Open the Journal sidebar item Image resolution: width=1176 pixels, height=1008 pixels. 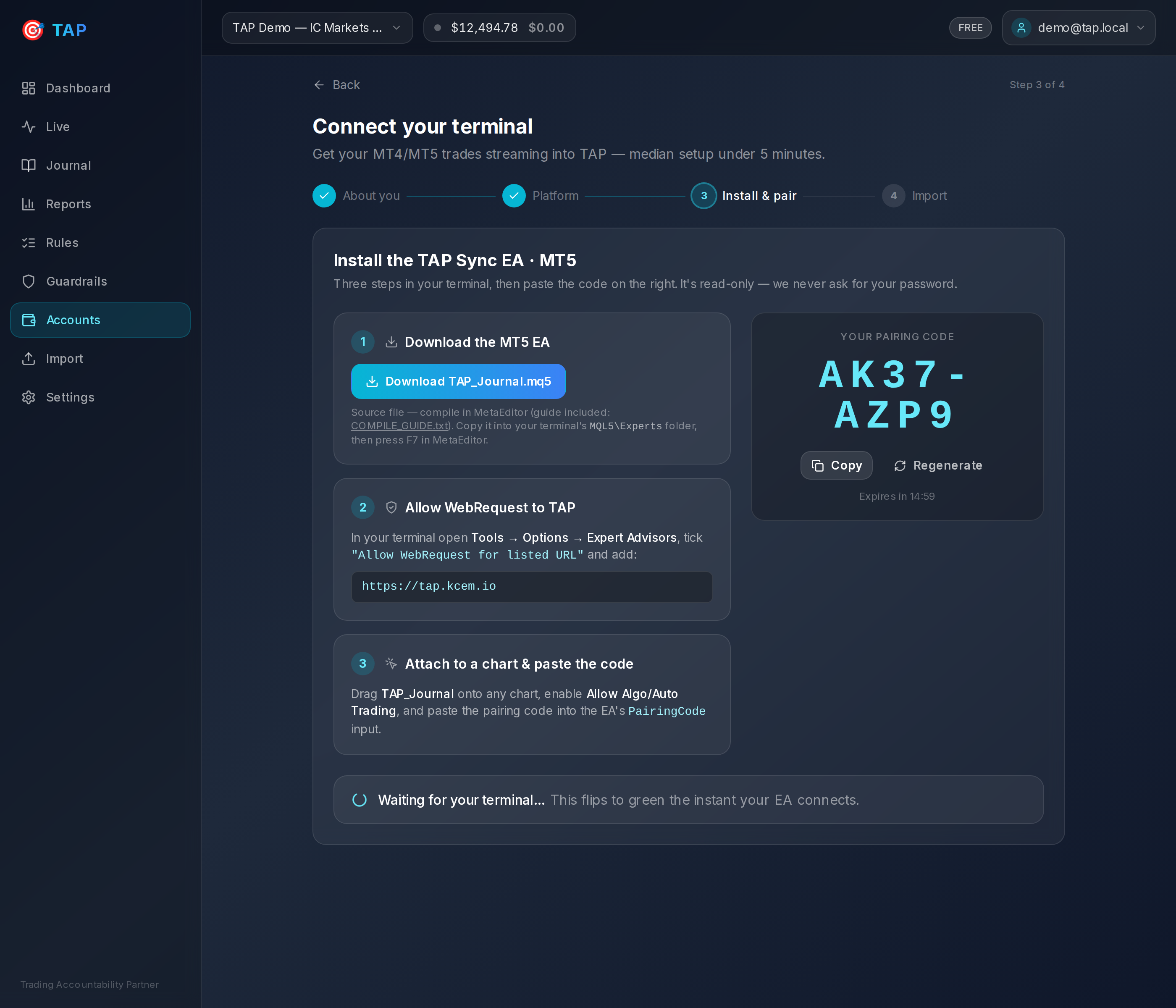point(100,165)
